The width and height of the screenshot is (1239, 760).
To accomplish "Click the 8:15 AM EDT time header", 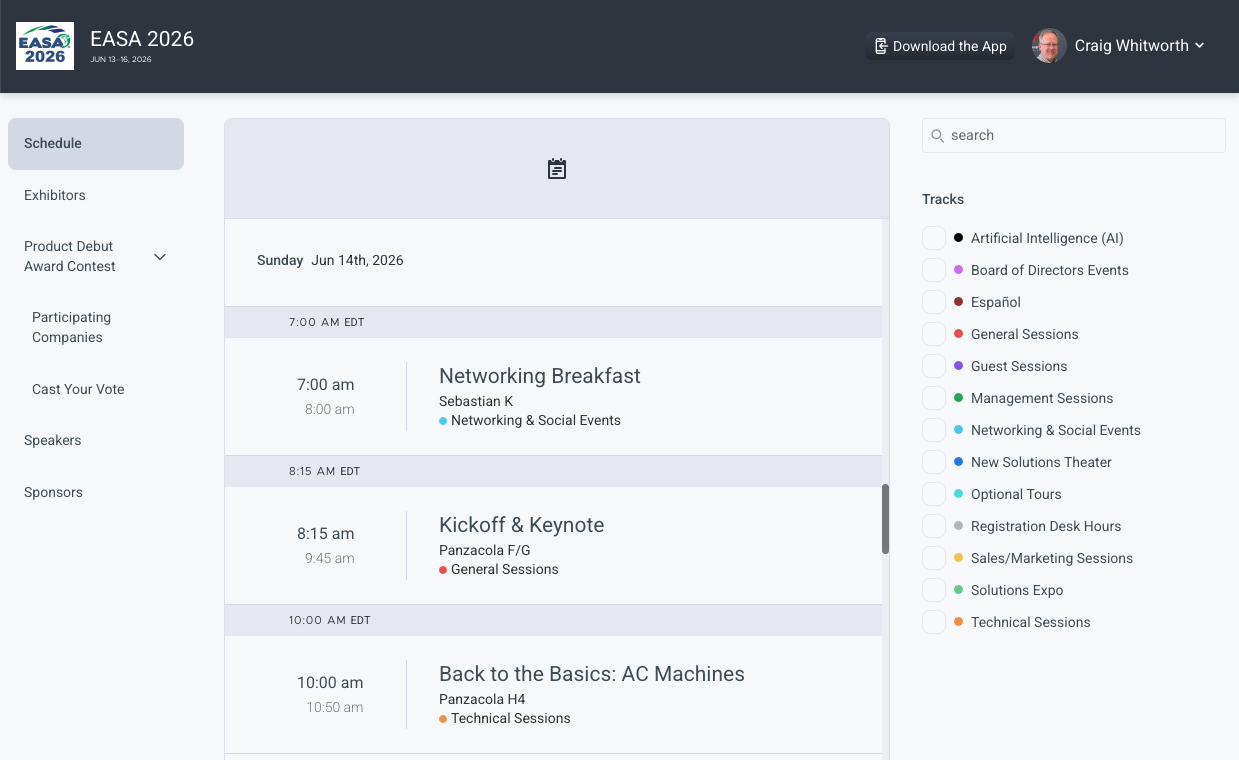I will (324, 471).
